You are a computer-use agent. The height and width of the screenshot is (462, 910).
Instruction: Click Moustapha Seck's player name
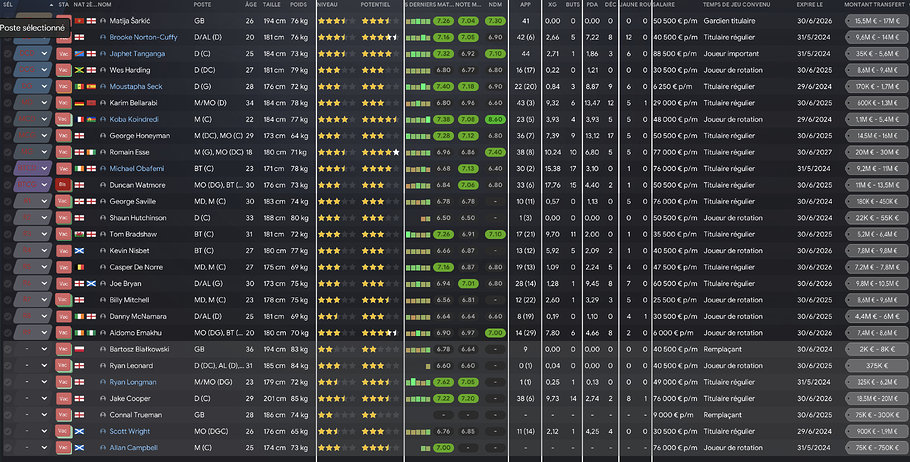coord(136,86)
